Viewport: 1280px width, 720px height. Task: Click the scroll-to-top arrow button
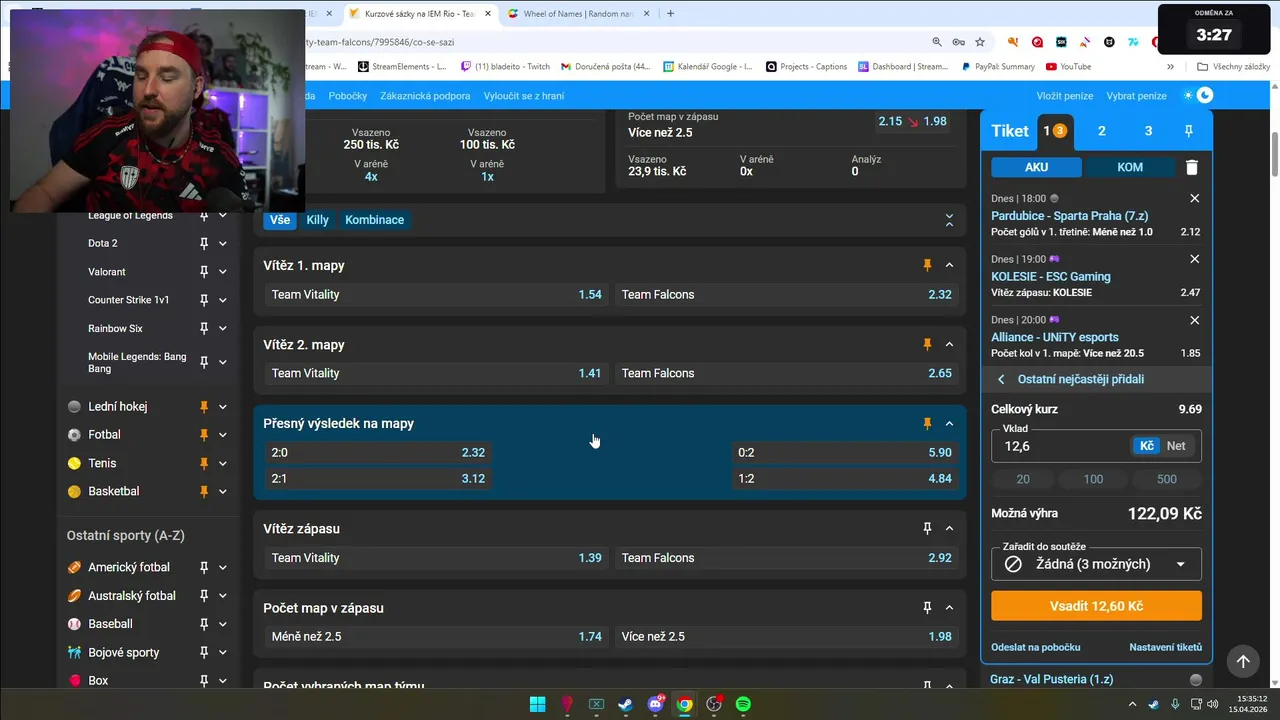click(x=1243, y=661)
